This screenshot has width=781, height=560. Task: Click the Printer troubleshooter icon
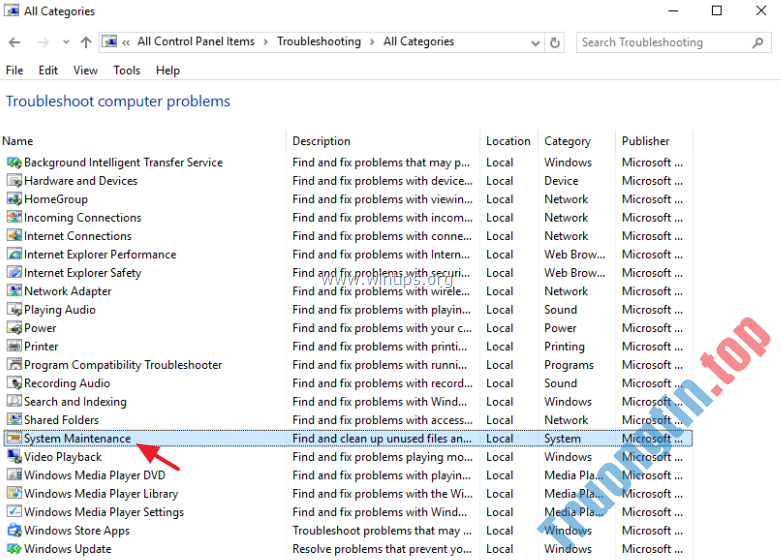point(14,347)
